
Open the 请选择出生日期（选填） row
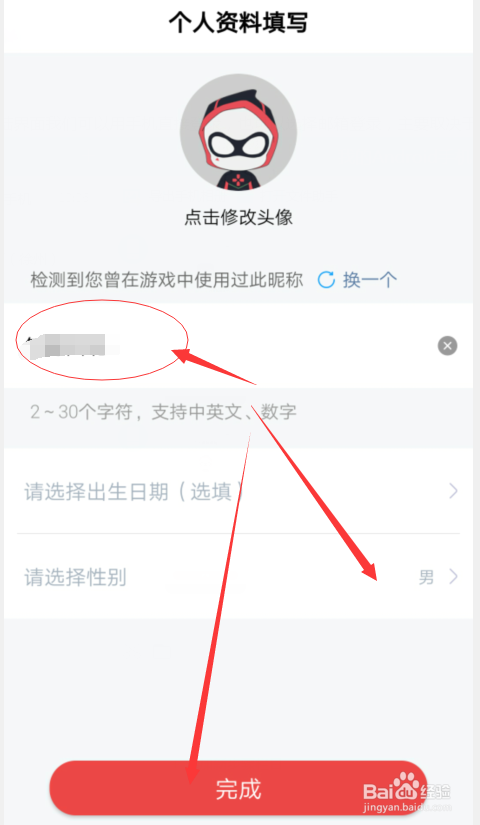point(238,491)
